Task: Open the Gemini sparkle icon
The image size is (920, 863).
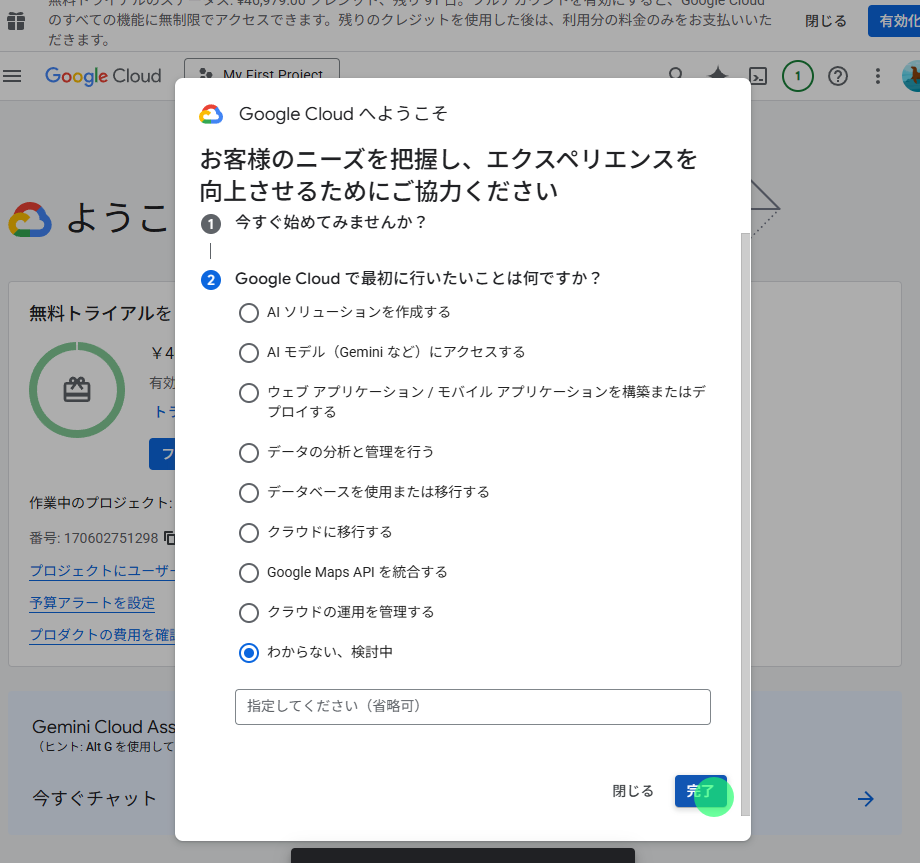Action: (x=718, y=75)
